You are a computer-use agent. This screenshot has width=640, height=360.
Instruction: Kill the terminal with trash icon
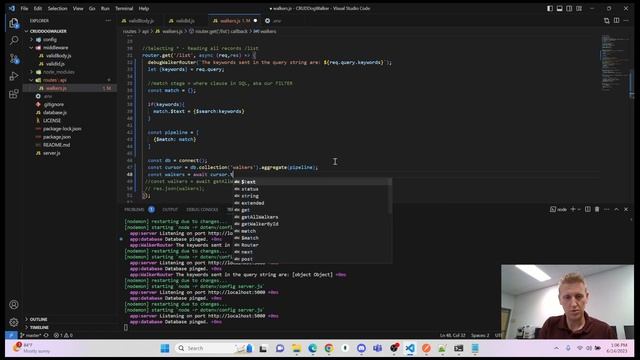point(597,209)
